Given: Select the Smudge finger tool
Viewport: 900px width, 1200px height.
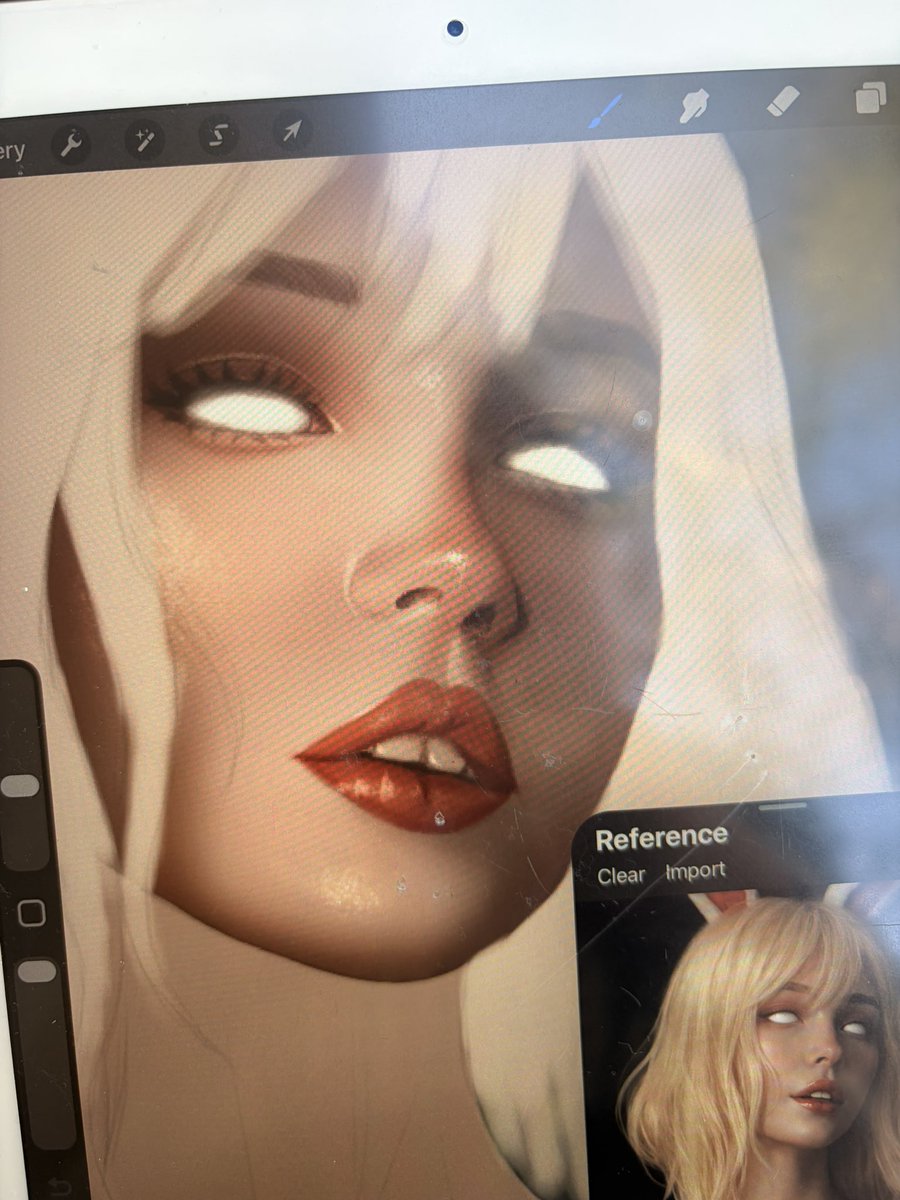Looking at the screenshot, I should tap(694, 105).
